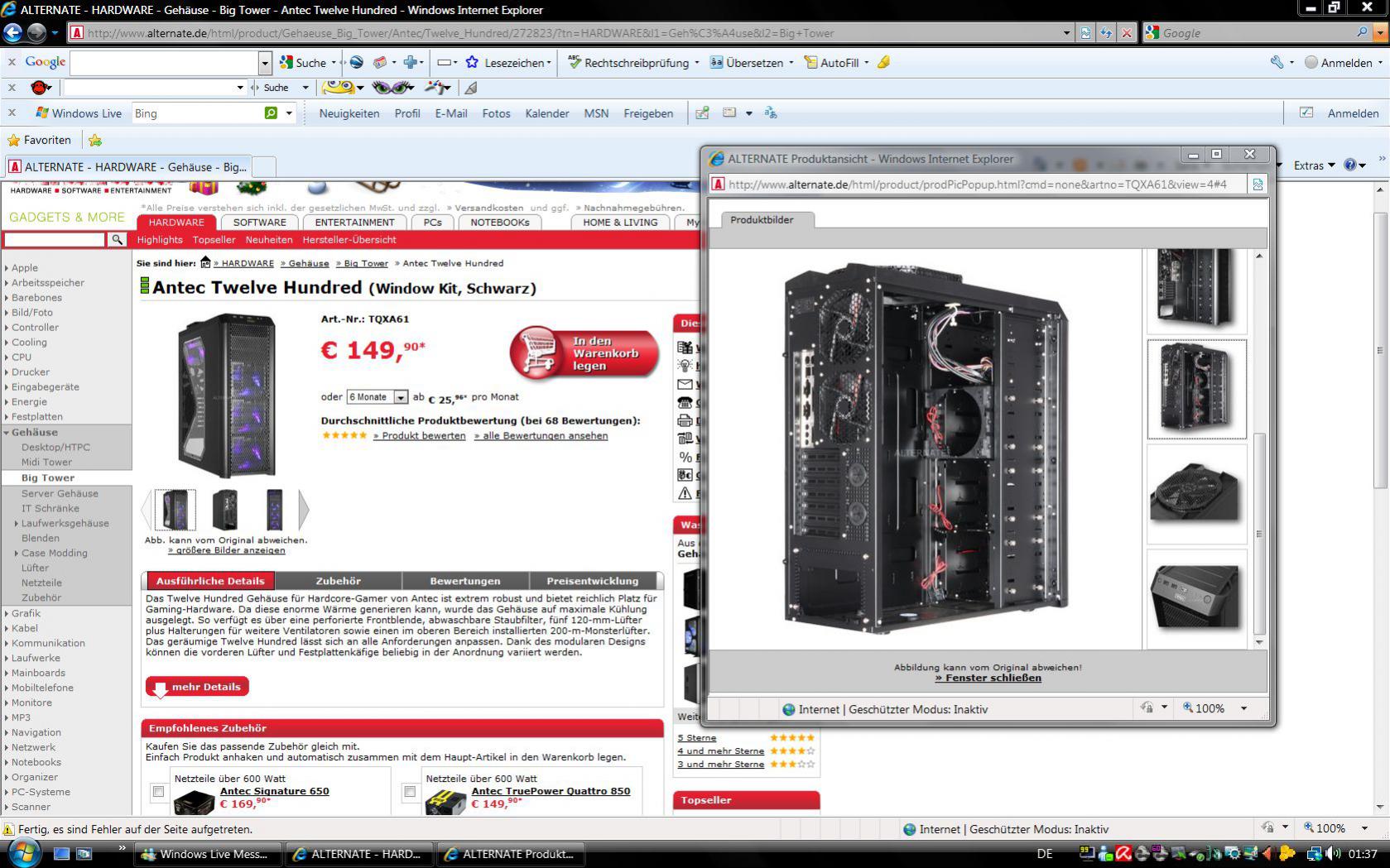
Task: Click the home icon in the breadcrumb
Action: (x=205, y=262)
